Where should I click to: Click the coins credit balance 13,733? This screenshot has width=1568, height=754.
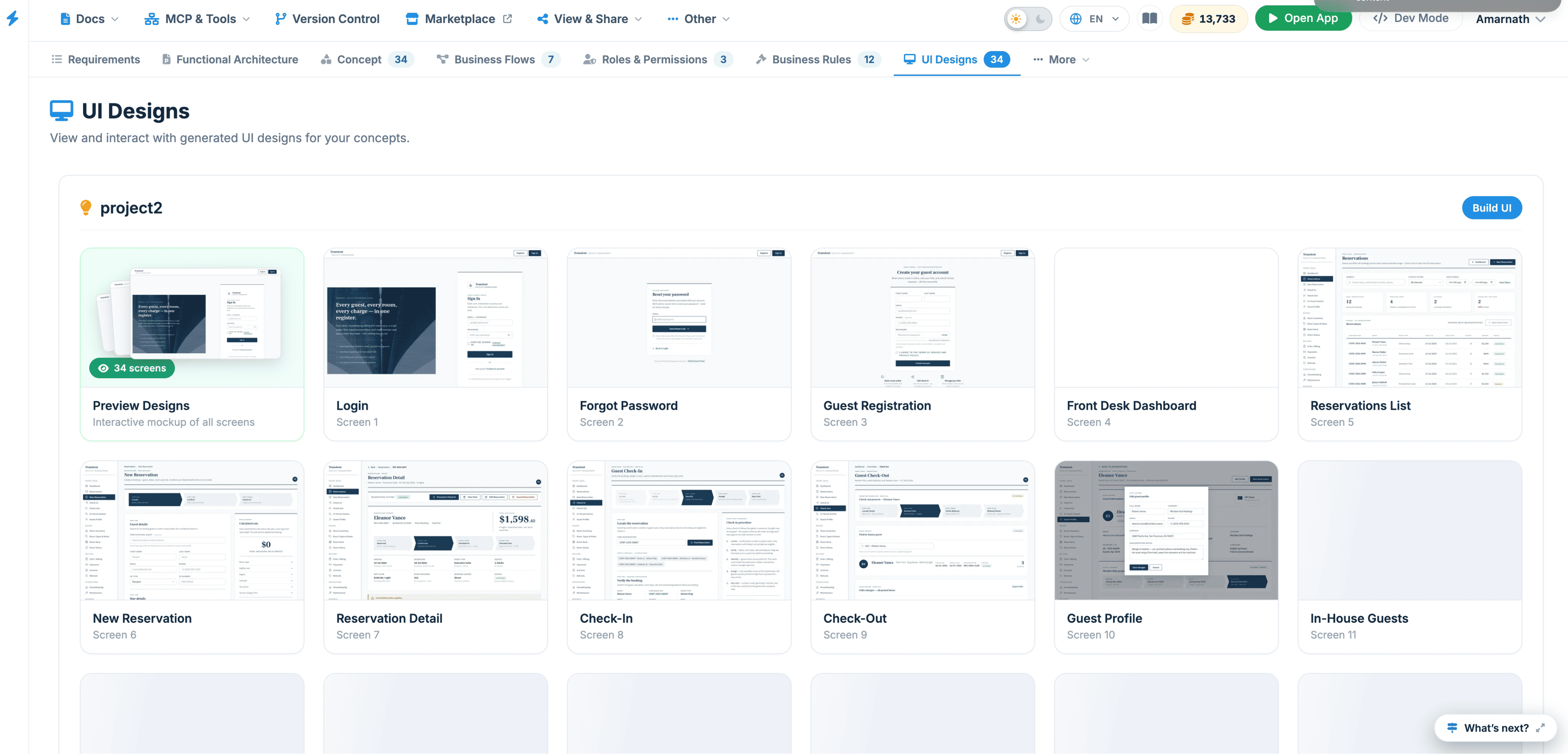[1208, 19]
